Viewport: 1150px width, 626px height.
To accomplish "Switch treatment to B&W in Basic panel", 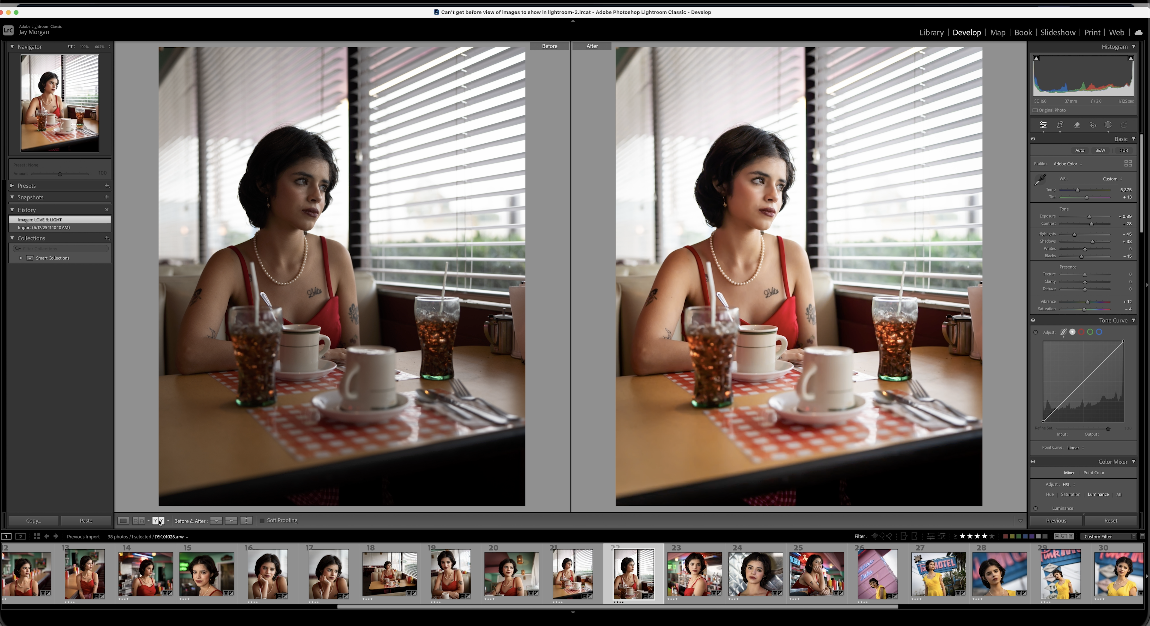I will [x=1101, y=152].
